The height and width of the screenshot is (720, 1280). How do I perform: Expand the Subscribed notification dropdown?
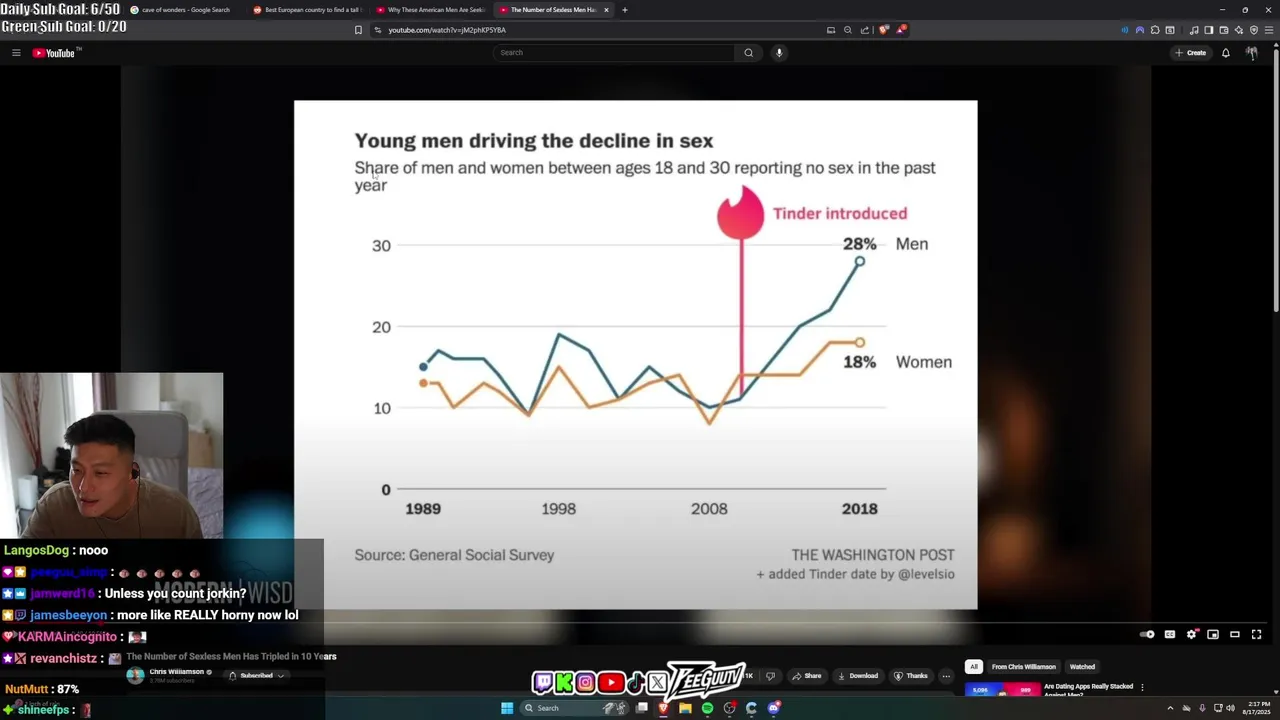pos(257,676)
